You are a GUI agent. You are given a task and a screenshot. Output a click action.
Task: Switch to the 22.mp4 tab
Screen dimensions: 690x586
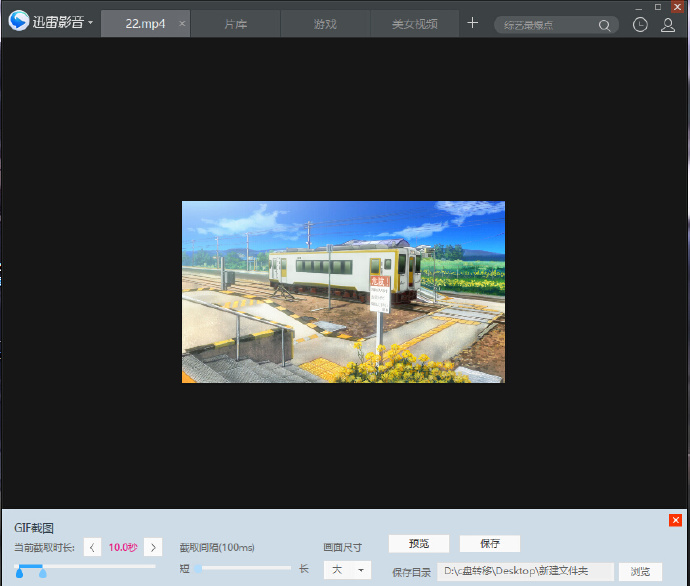[x=144, y=23]
